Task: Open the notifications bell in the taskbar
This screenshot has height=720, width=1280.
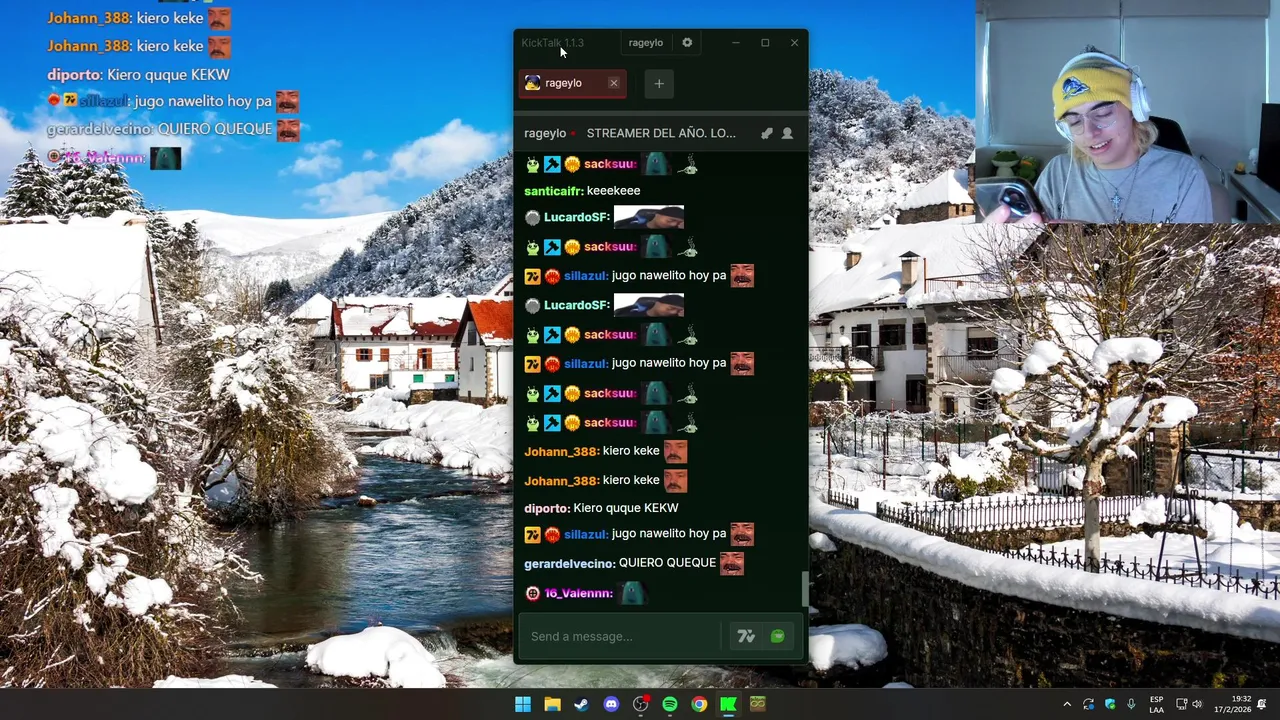Action: tap(1262, 705)
